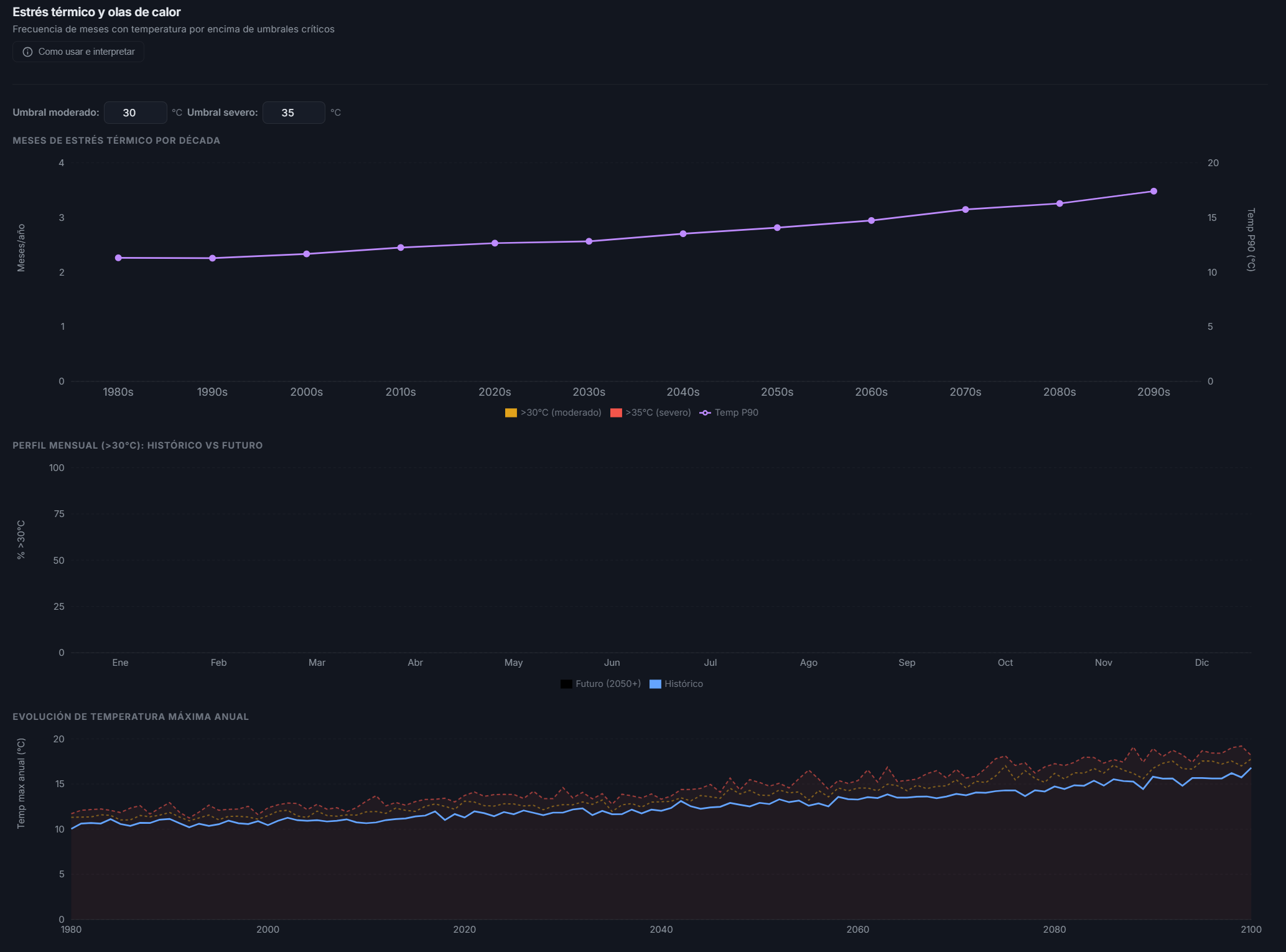This screenshot has width=1286, height=952.
Task: Toggle the >30°C (moderado) legend swatch
Action: [511, 413]
